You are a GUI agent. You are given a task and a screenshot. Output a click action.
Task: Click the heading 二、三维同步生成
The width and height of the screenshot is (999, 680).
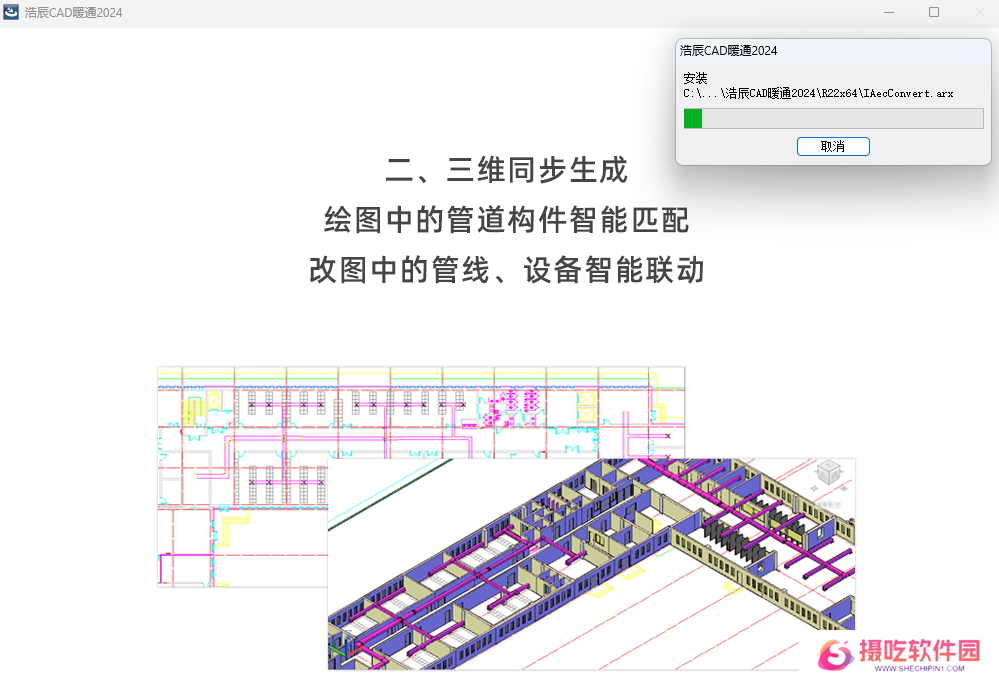tap(507, 170)
